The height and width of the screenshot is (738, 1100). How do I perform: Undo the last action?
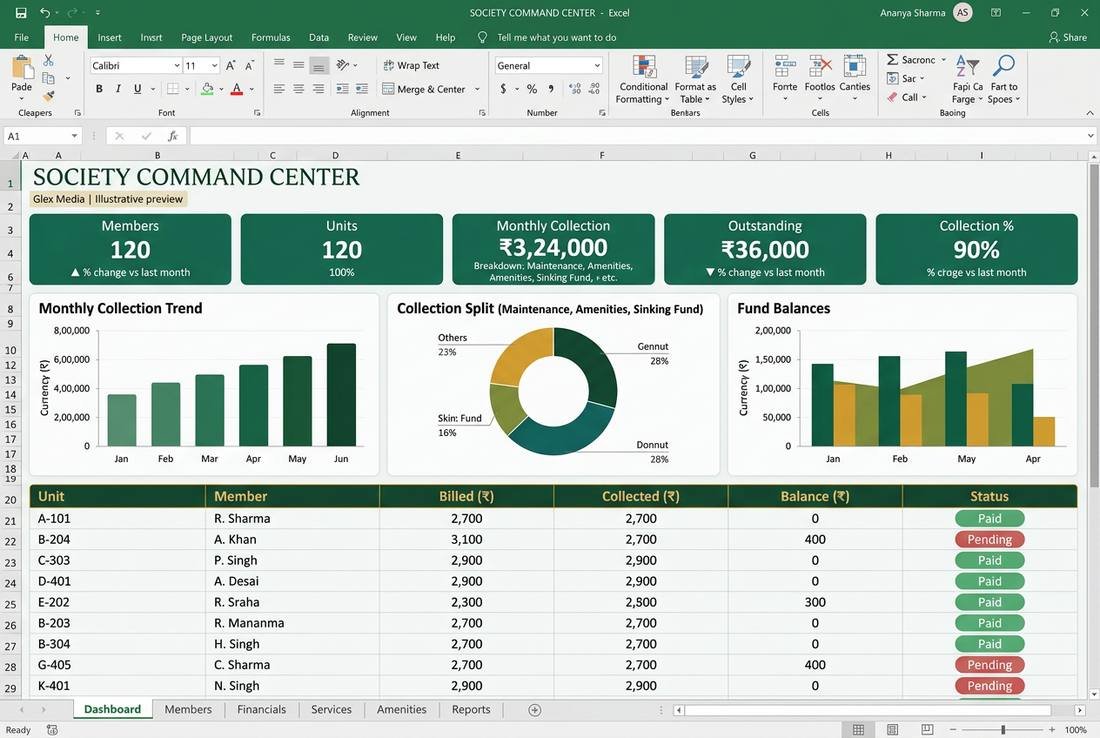pos(45,13)
